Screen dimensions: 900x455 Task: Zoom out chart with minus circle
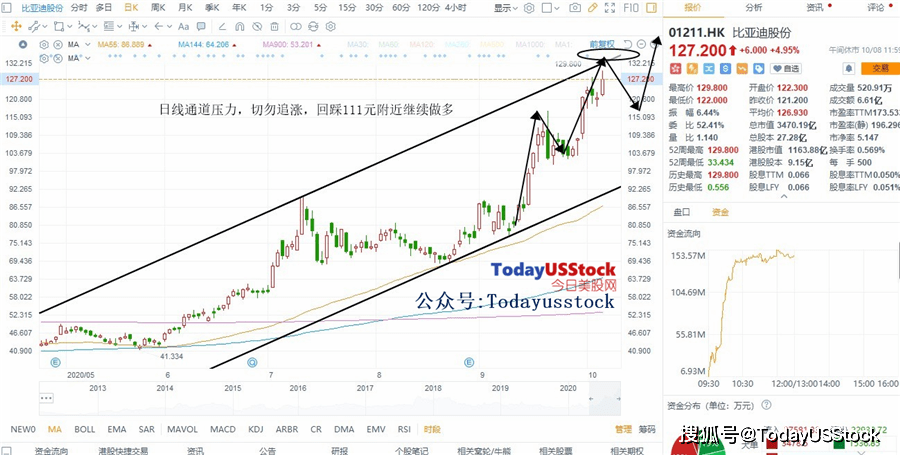click(x=641, y=44)
